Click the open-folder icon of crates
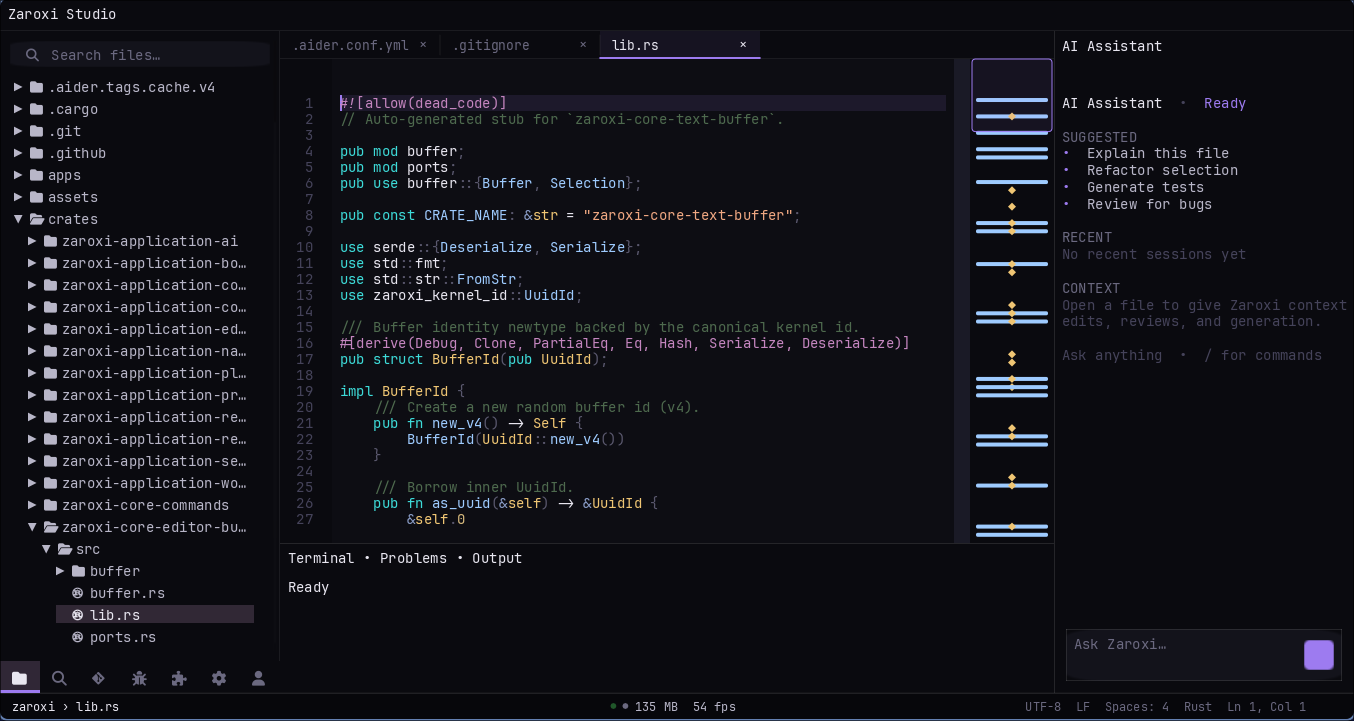Image resolution: width=1354 pixels, height=721 pixels. click(x=37, y=219)
